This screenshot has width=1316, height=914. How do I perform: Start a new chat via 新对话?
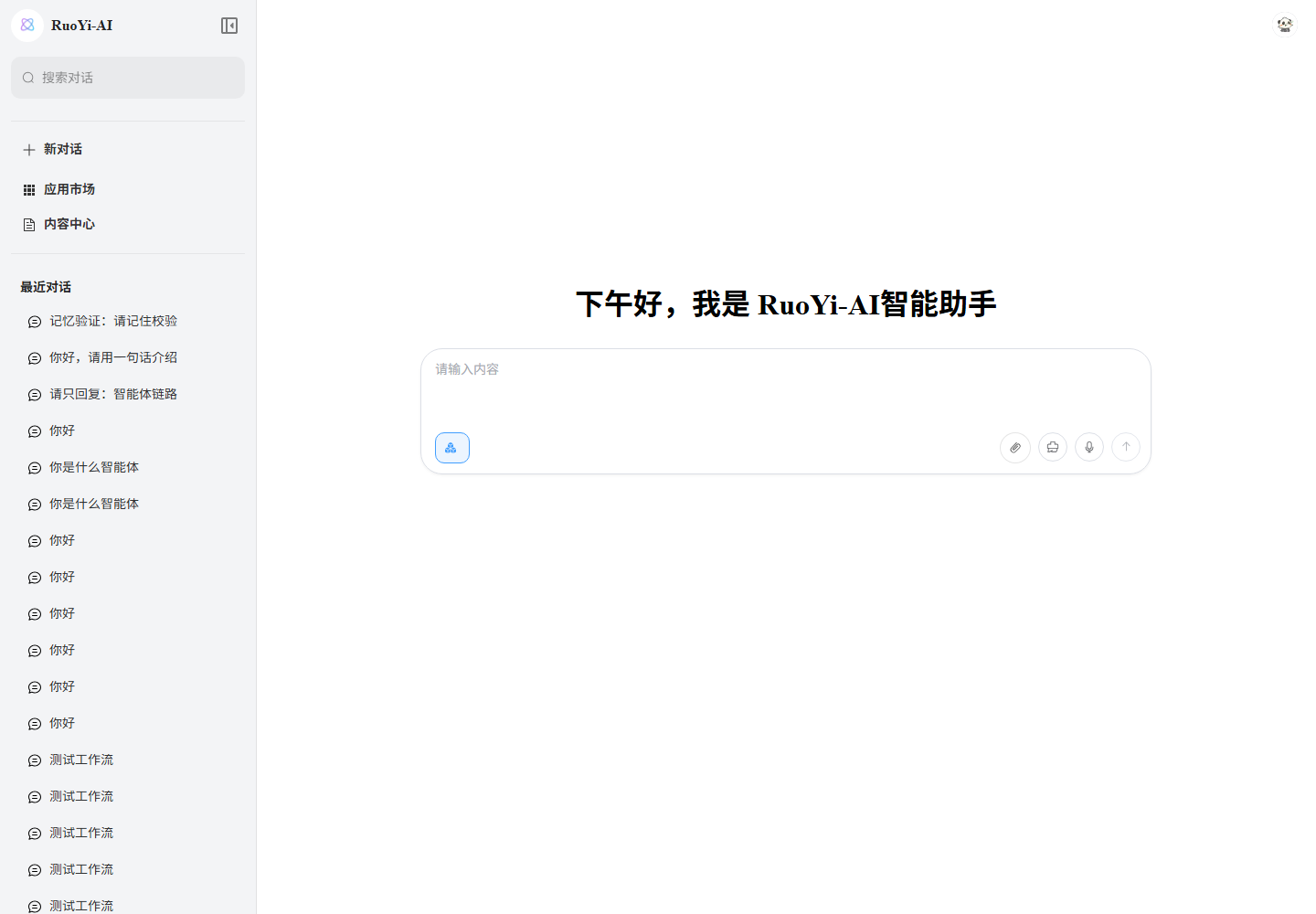click(x=128, y=149)
